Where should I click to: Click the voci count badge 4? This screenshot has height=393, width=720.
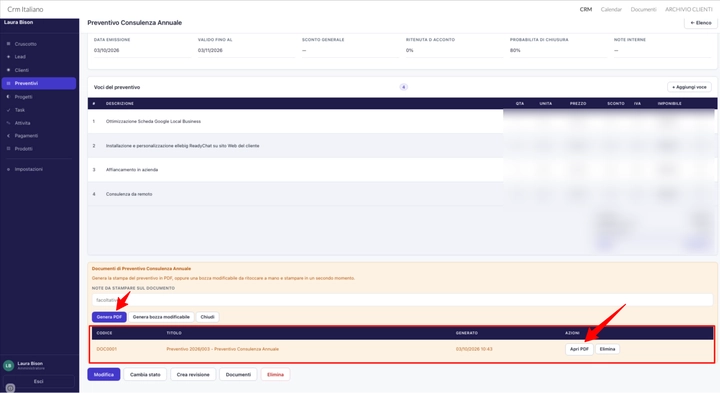coord(404,87)
